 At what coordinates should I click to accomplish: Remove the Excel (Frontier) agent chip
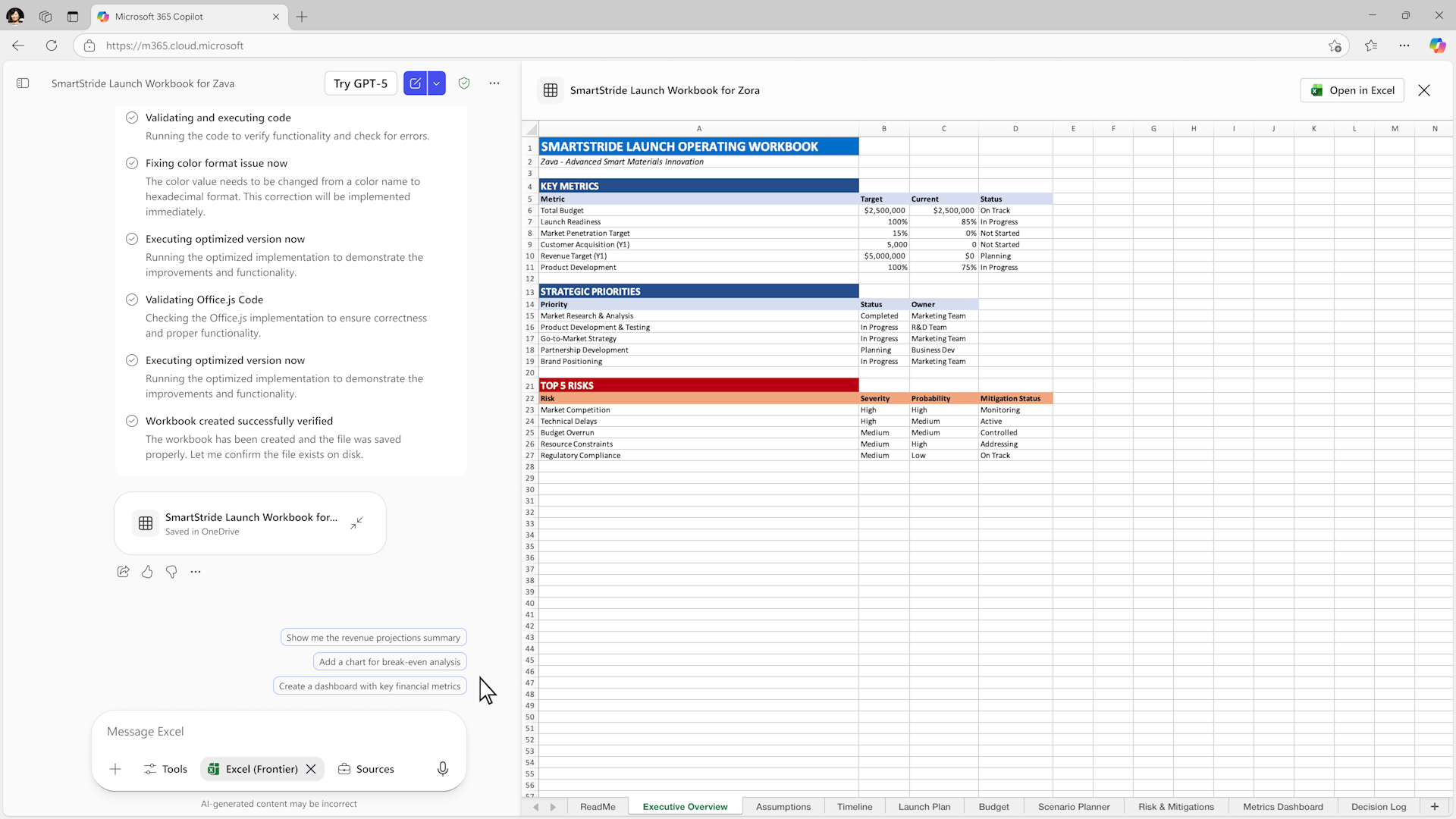pos(311,769)
